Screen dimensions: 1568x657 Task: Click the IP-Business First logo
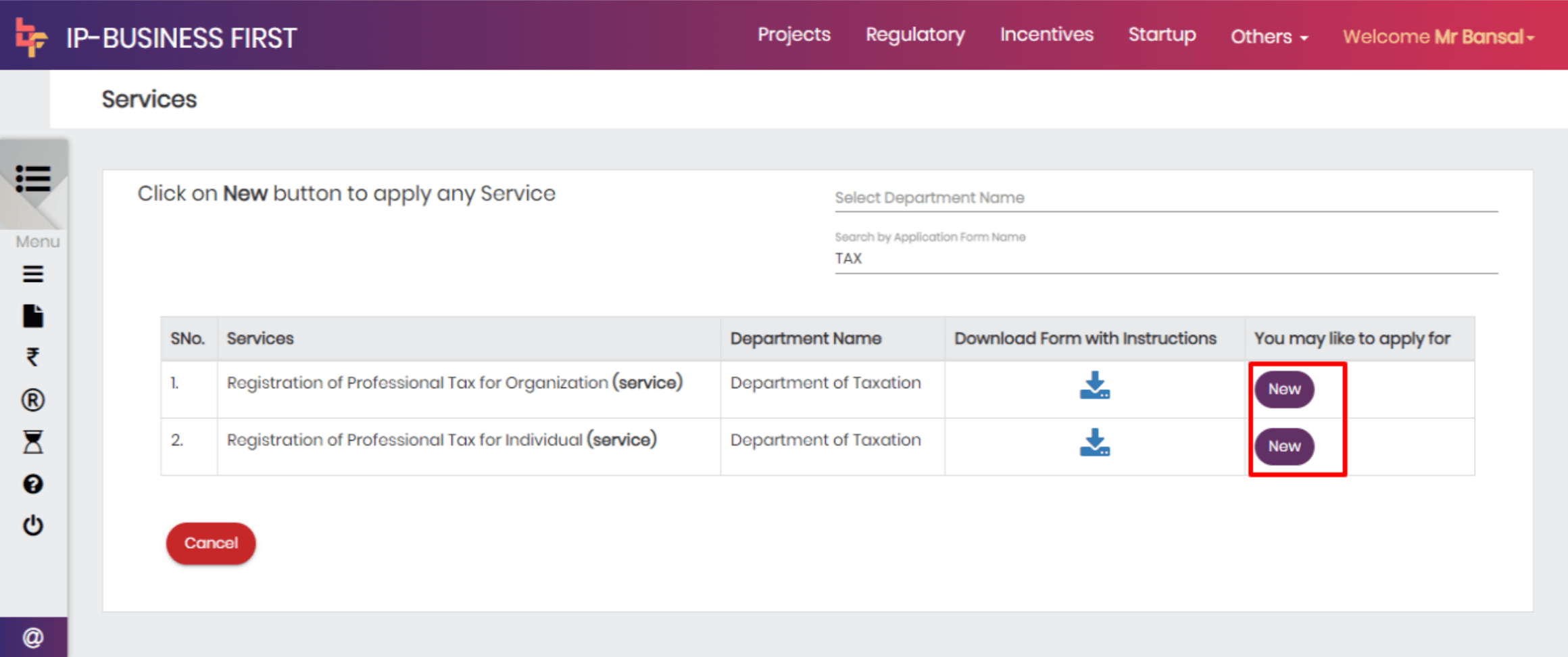point(31,37)
